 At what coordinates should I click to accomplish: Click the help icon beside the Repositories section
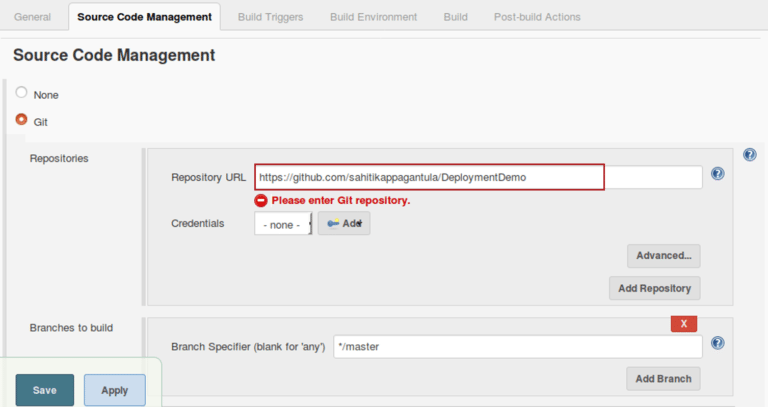click(x=749, y=155)
